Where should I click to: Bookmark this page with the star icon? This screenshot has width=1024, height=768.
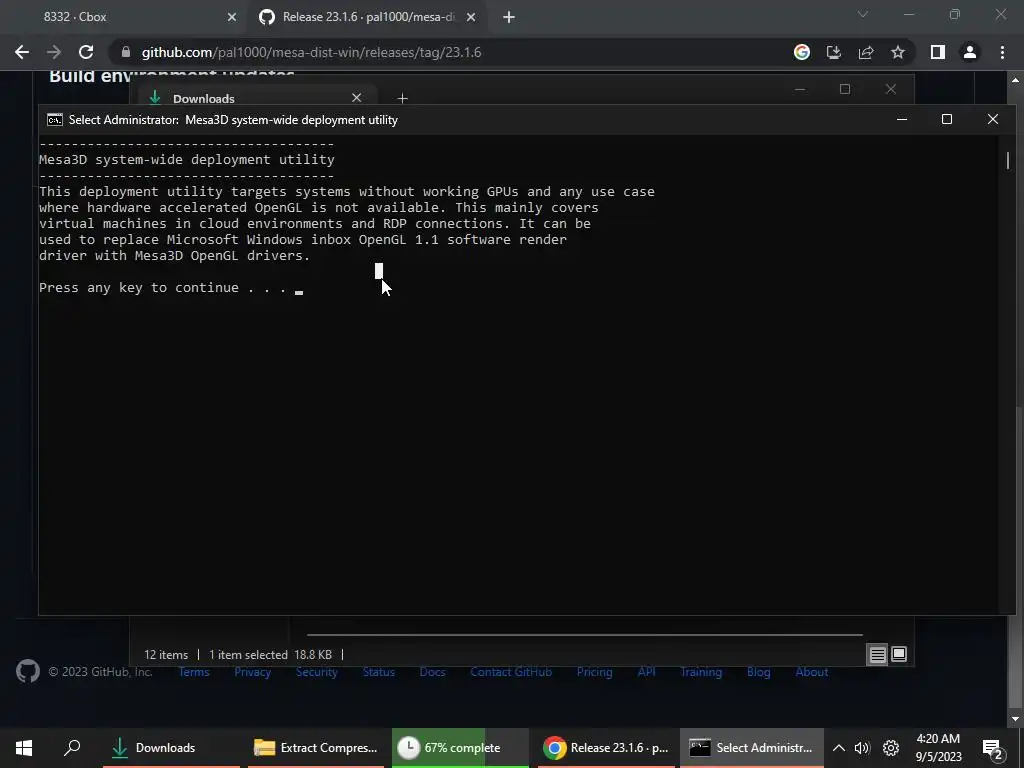[898, 52]
